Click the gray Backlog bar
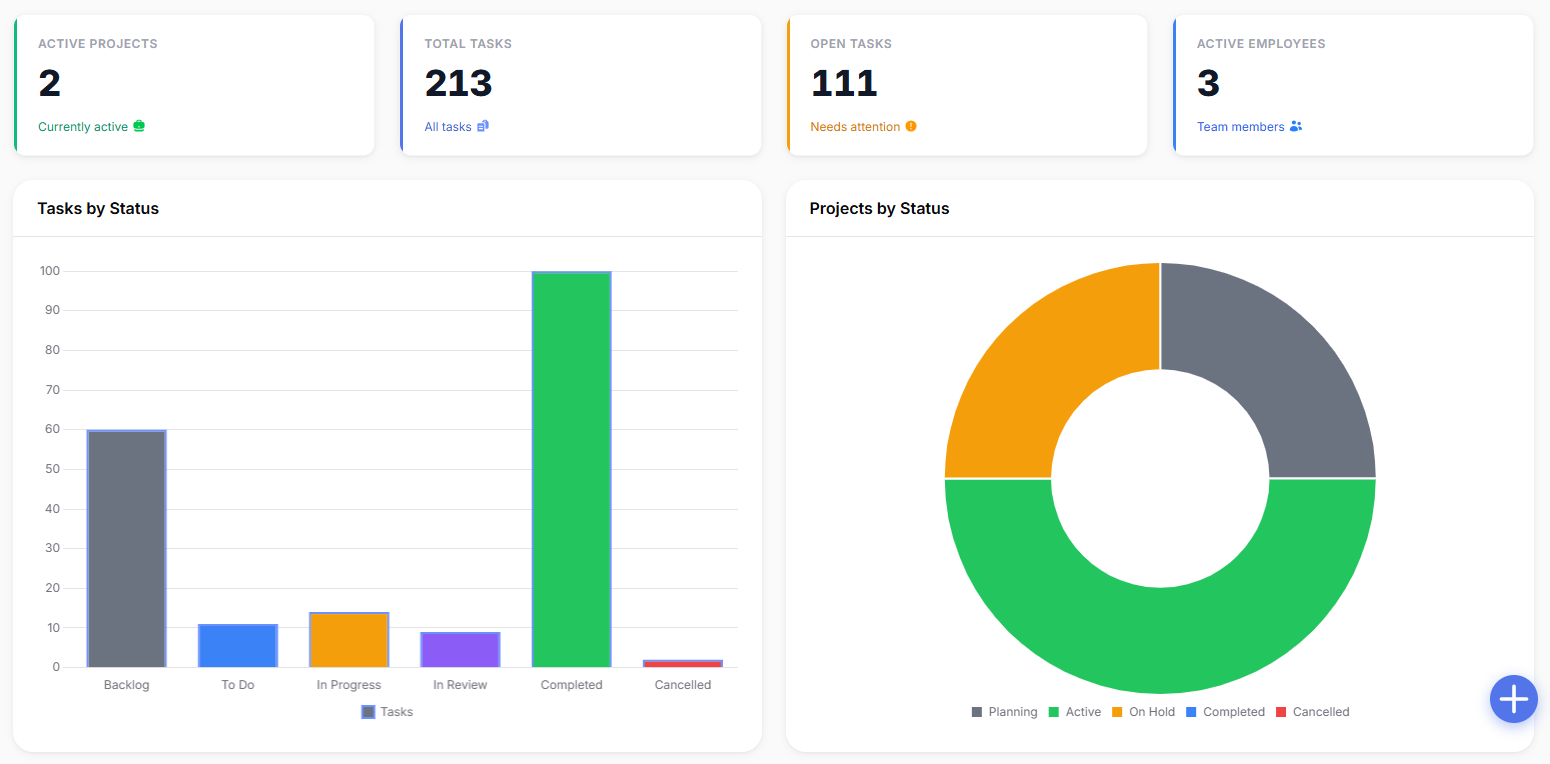 tap(126, 548)
